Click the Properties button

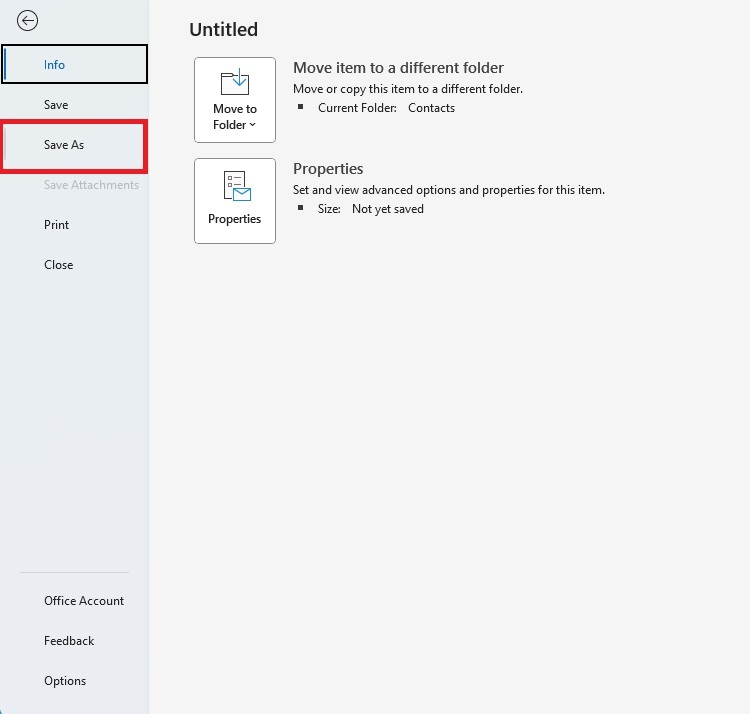pyautogui.click(x=235, y=201)
